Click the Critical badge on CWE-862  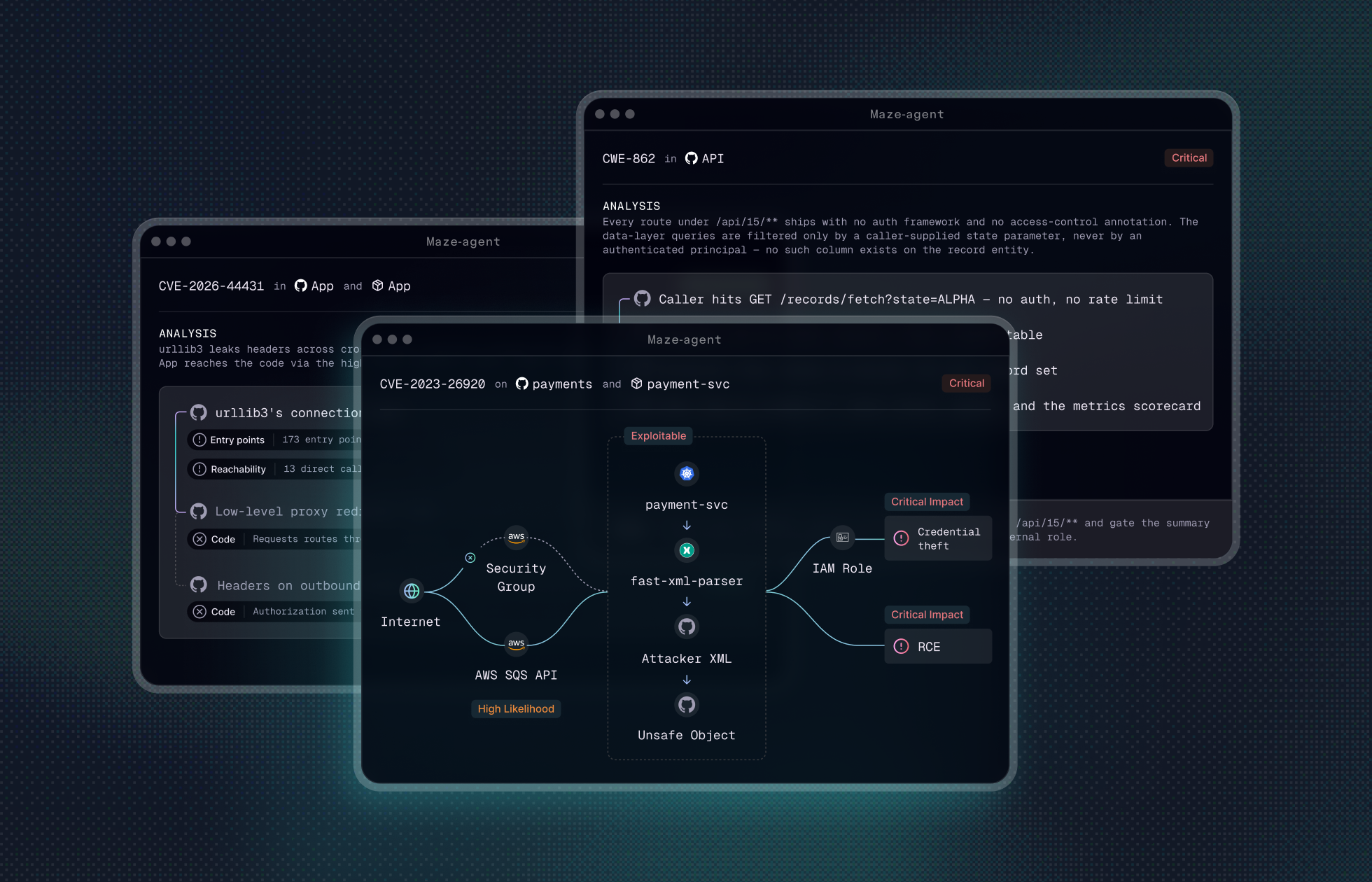coord(1189,157)
